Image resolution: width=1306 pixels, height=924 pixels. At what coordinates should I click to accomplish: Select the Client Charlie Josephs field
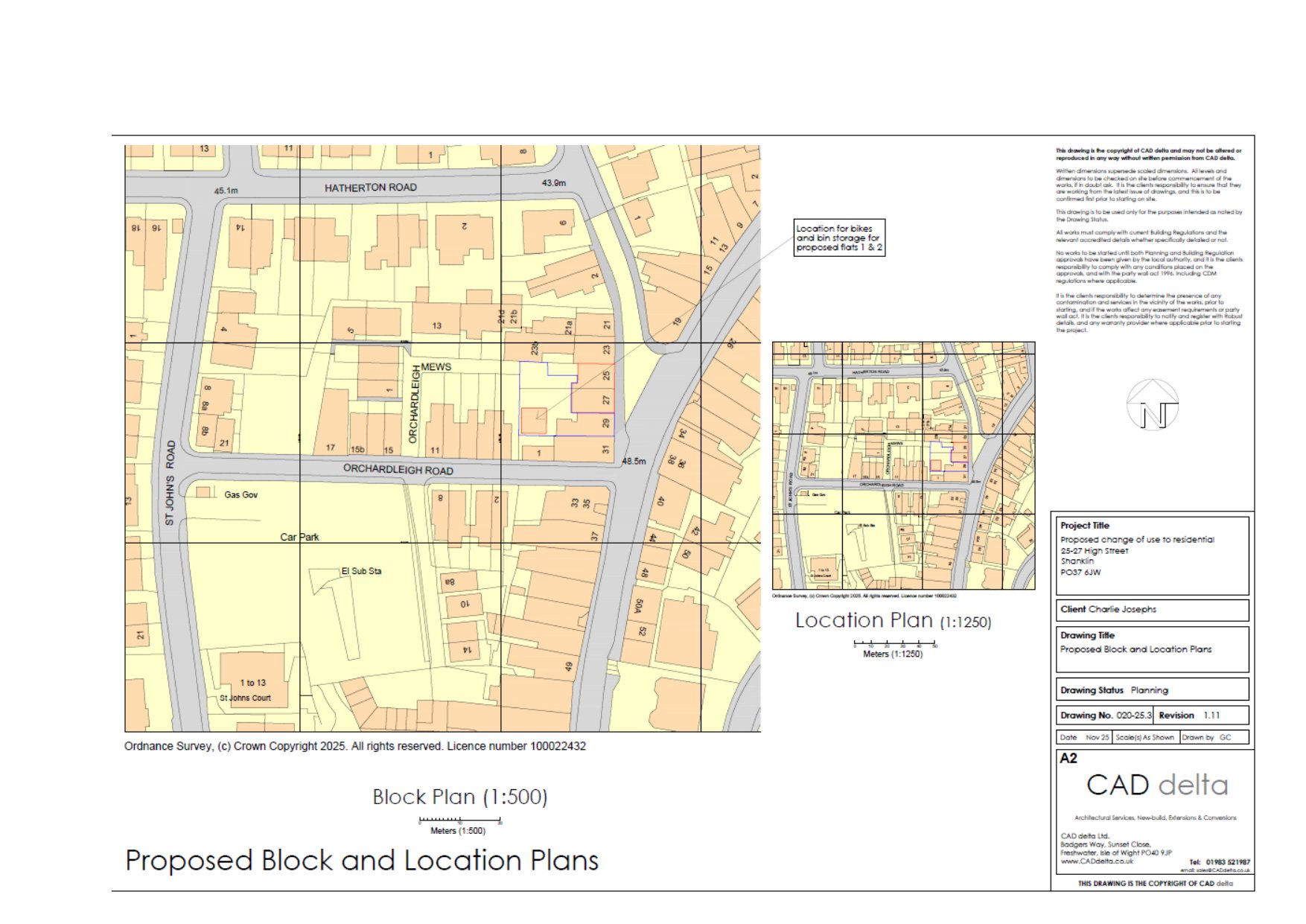pos(1151,610)
